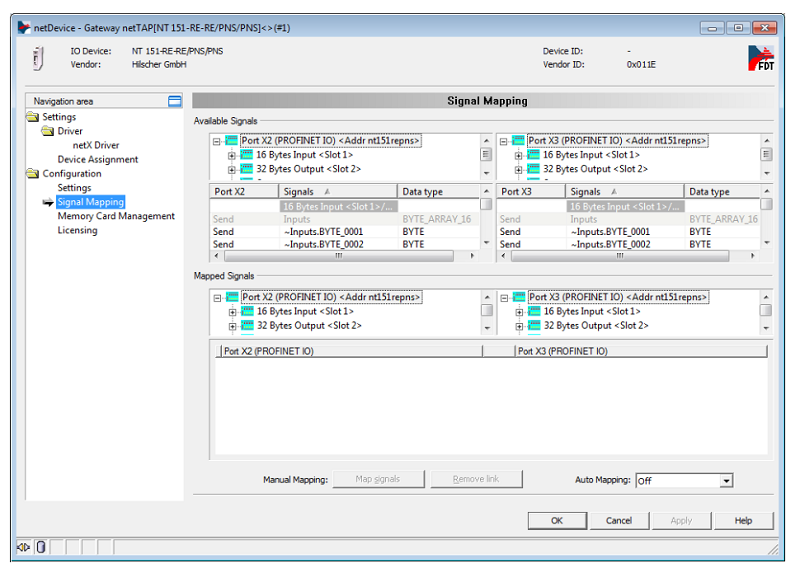Click Port X2 icon in Available Signals

(x=232, y=140)
